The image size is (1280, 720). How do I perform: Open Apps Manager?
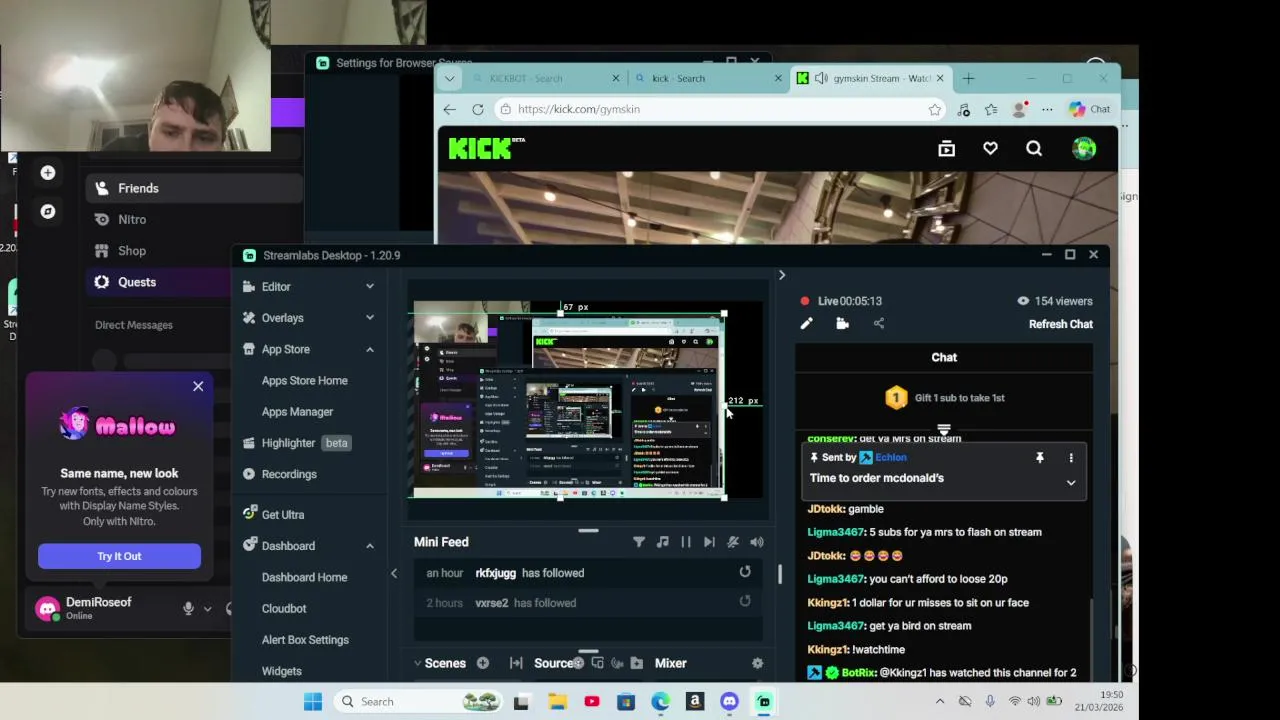coord(297,412)
